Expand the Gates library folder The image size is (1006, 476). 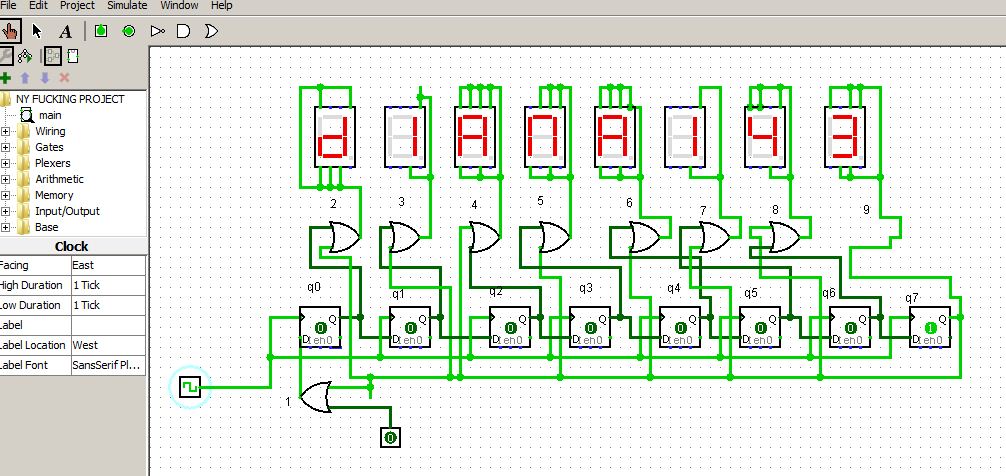(x=5, y=147)
